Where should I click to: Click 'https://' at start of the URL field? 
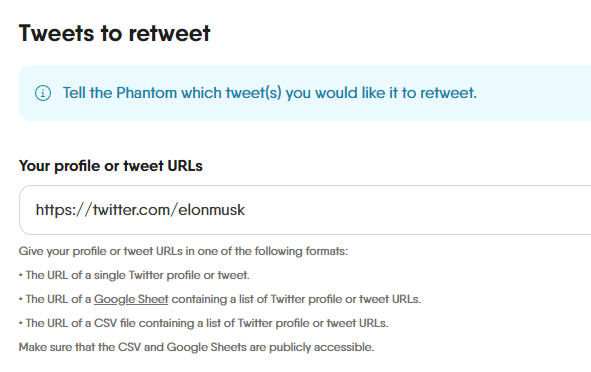[63, 210]
